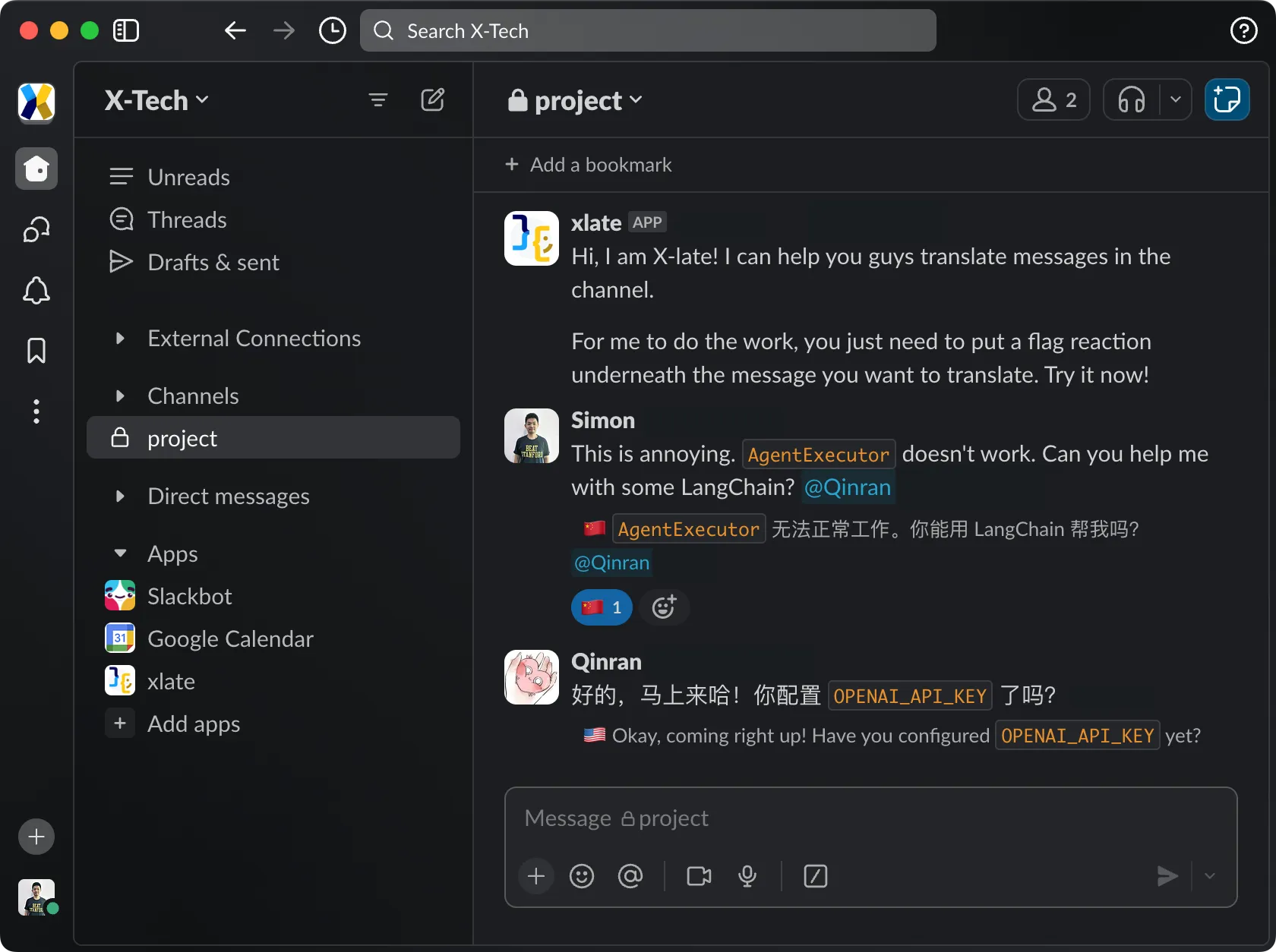Image resolution: width=1276 pixels, height=952 pixels.
Task: Record an audio clip with the microphone icon
Action: (x=747, y=876)
